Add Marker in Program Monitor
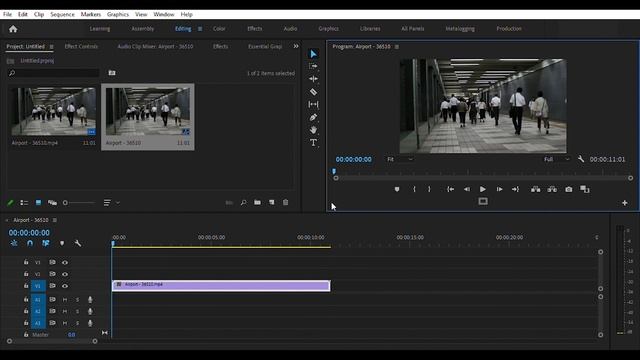The image size is (640, 360). point(397,189)
